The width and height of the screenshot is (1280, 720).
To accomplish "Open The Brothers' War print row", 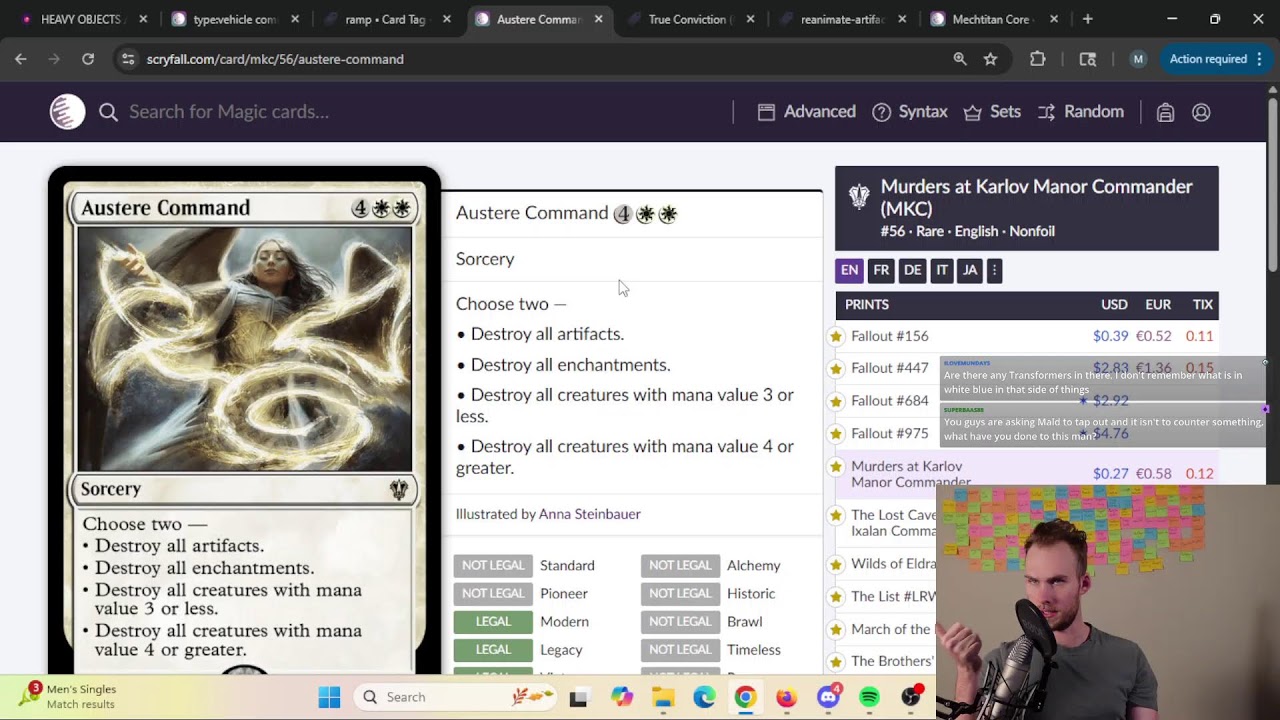I will click(892, 661).
